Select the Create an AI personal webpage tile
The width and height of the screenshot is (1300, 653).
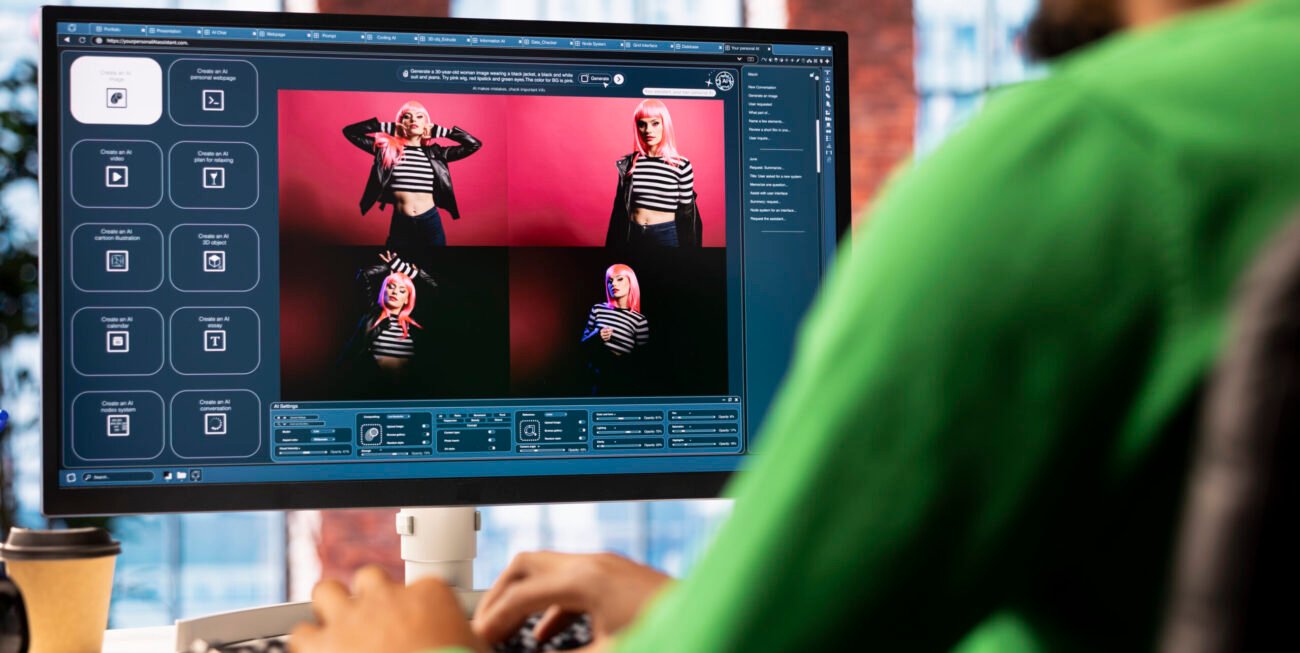(214, 91)
